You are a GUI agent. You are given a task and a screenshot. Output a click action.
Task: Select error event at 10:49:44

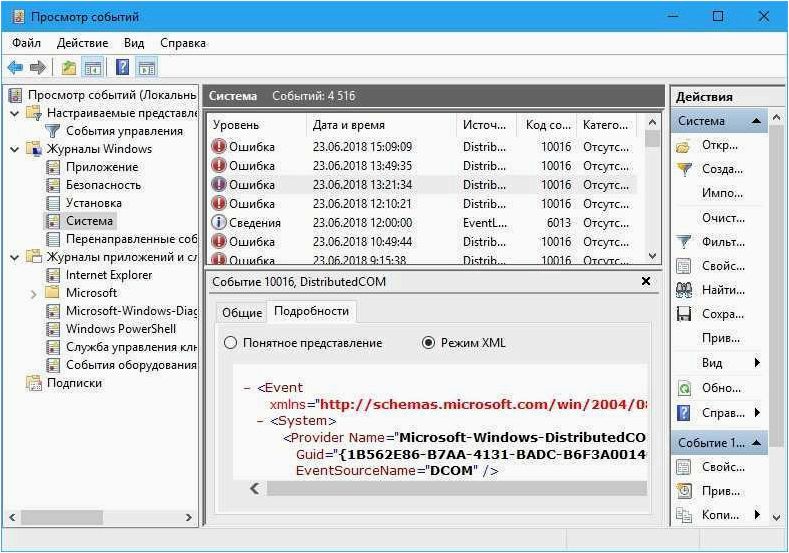[423, 242]
